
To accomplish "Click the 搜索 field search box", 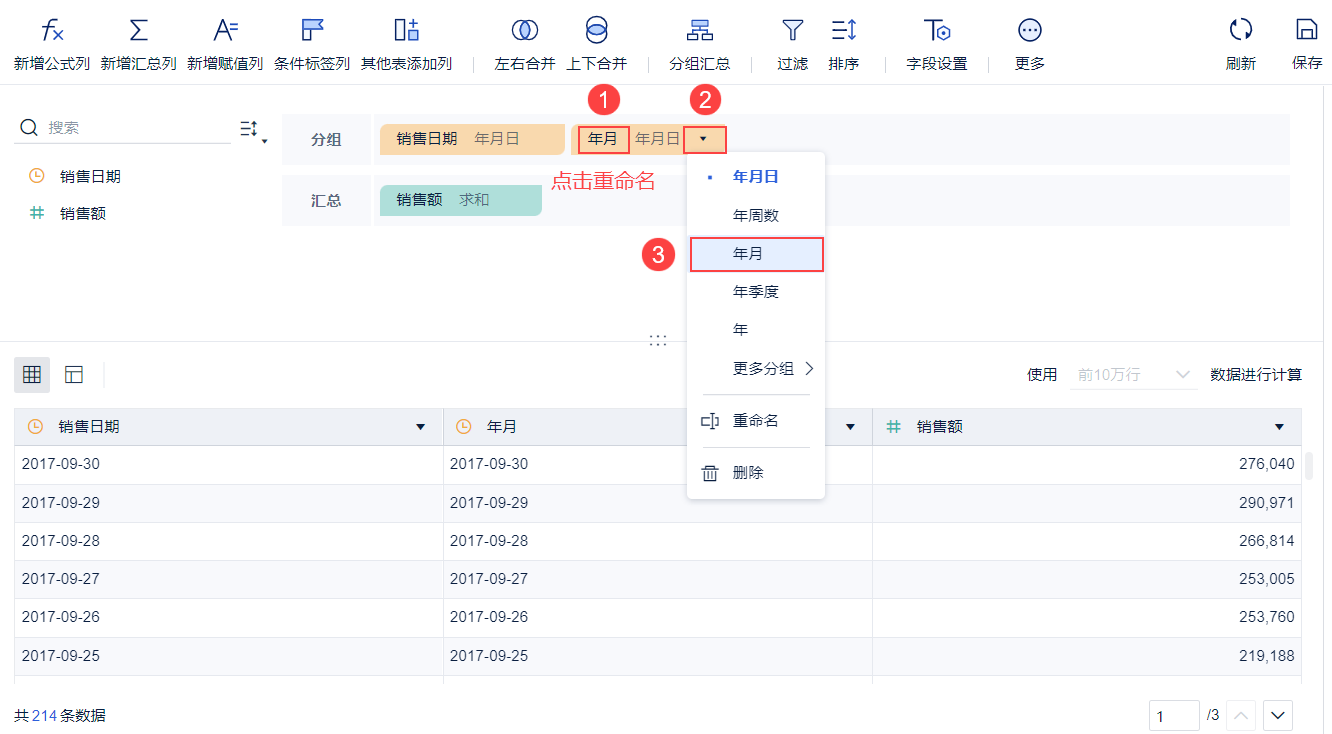I will pos(135,128).
